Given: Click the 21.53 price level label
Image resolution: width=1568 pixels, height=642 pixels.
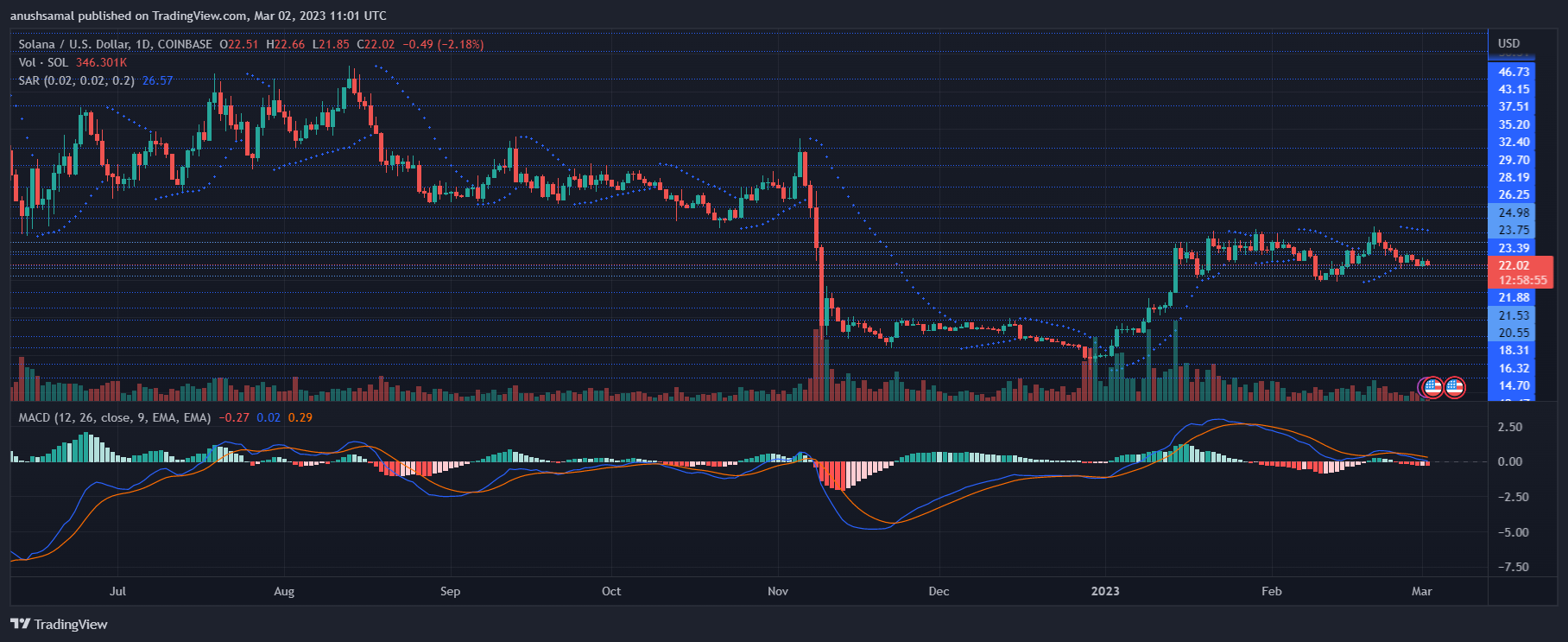Looking at the screenshot, I should click(x=1514, y=315).
